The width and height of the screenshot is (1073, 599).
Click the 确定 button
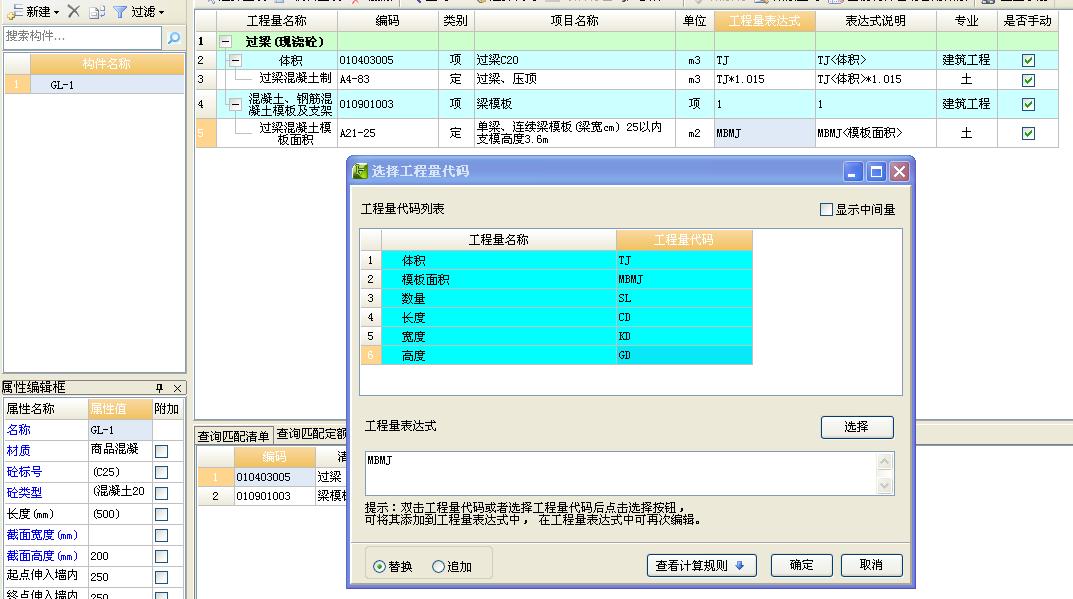(801, 565)
